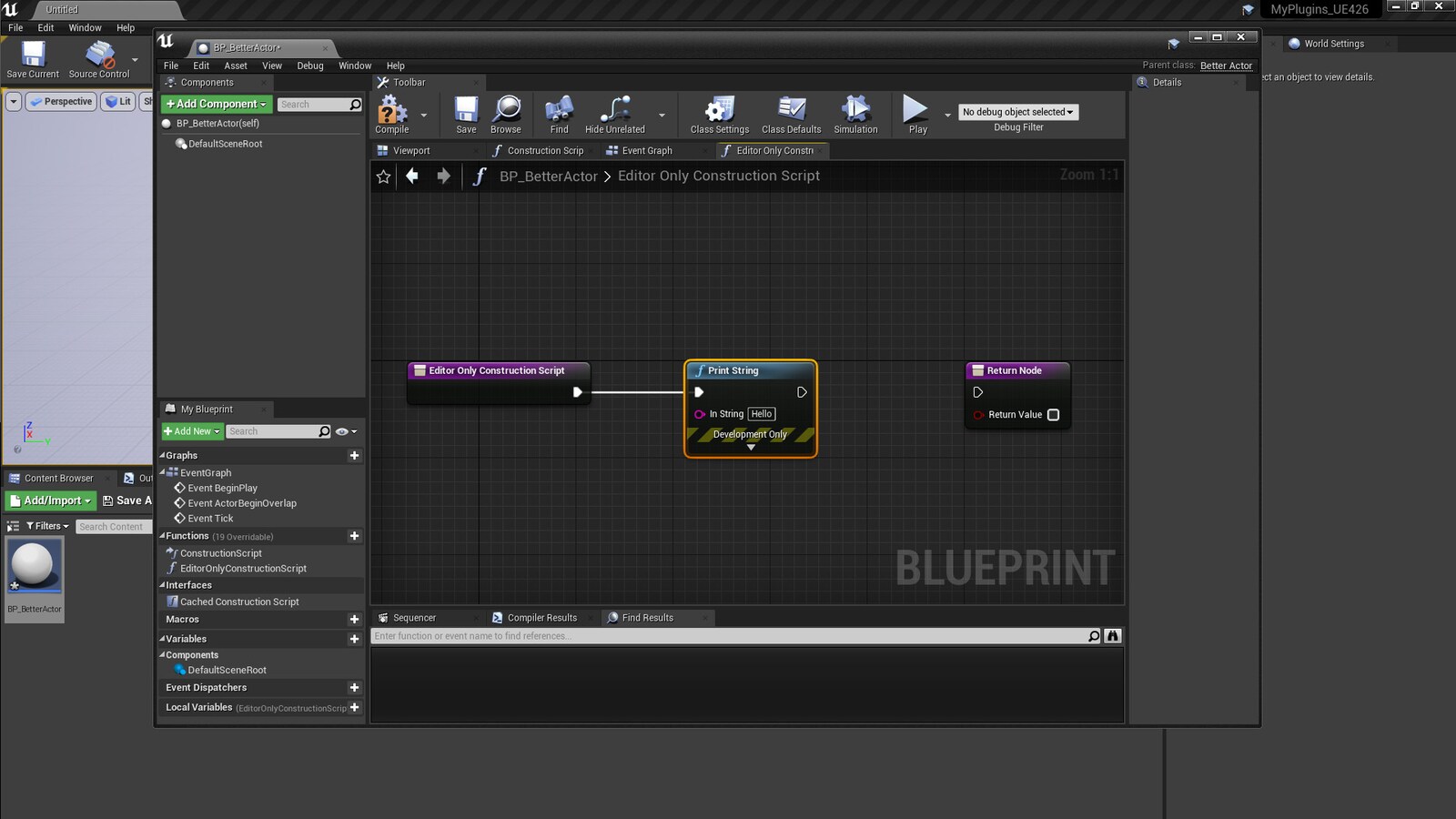The width and height of the screenshot is (1456, 819).
Task: Click the favorite star next to the breadcrumb
Action: click(x=383, y=176)
